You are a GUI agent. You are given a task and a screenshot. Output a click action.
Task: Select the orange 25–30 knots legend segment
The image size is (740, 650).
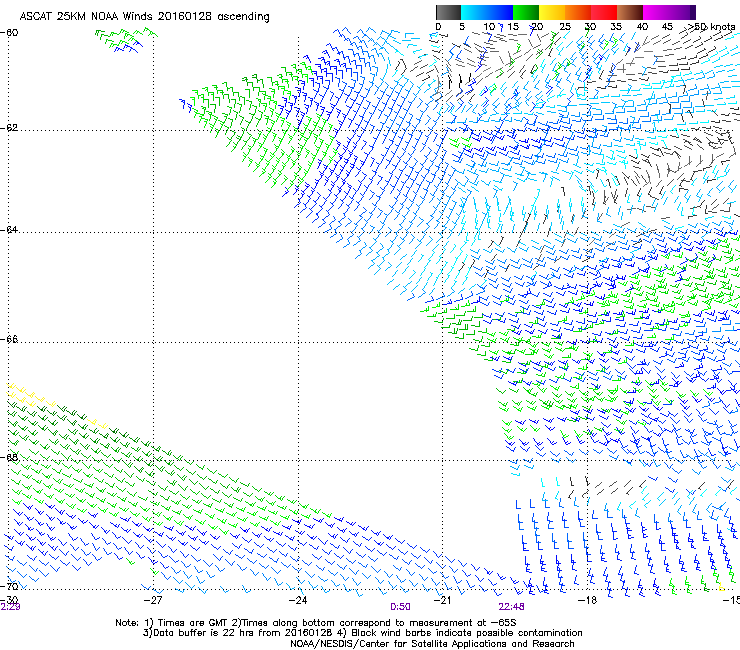pos(578,12)
